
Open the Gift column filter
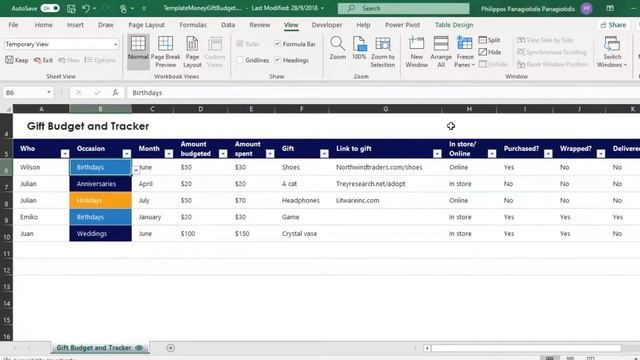(324, 153)
